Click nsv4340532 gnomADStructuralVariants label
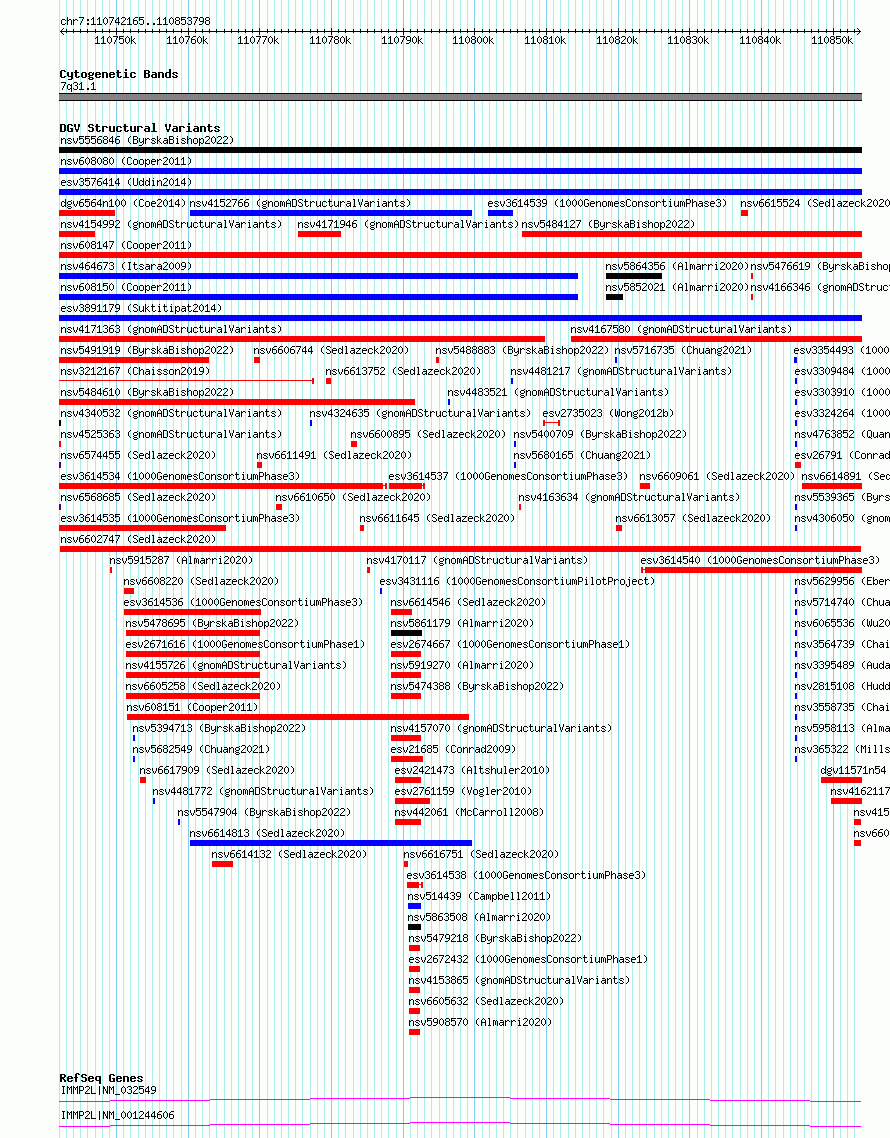 (x=171, y=414)
